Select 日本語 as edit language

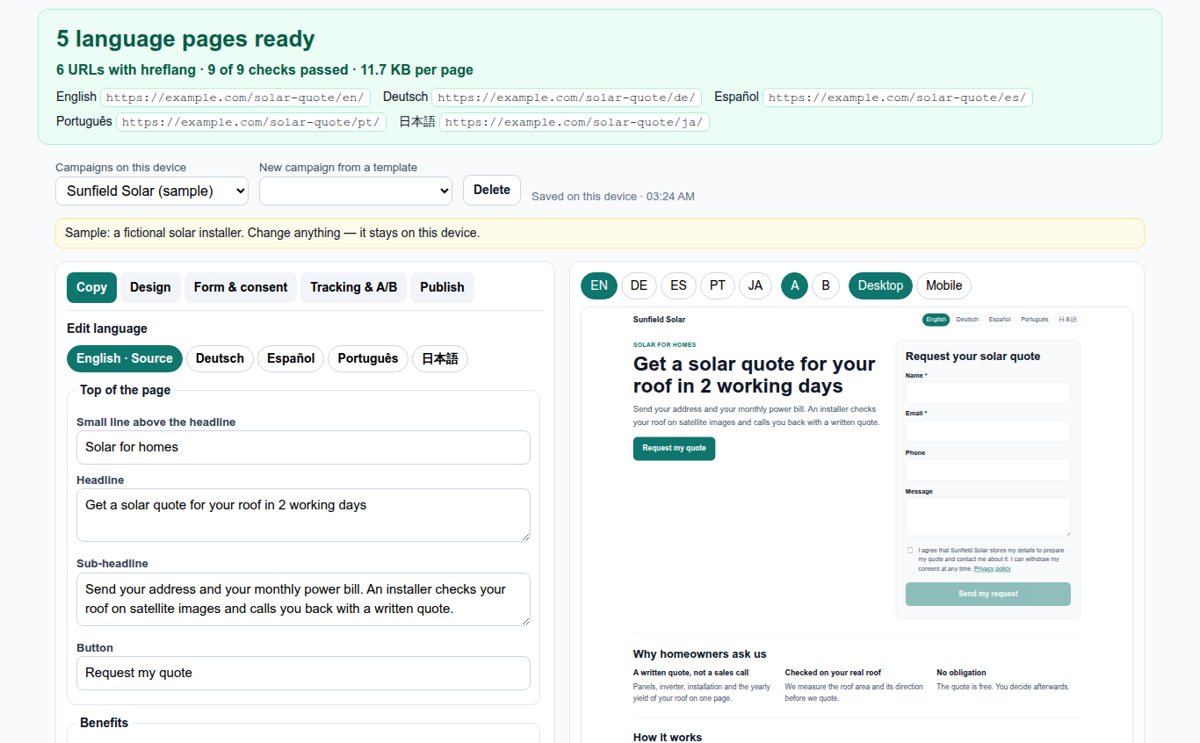440,358
